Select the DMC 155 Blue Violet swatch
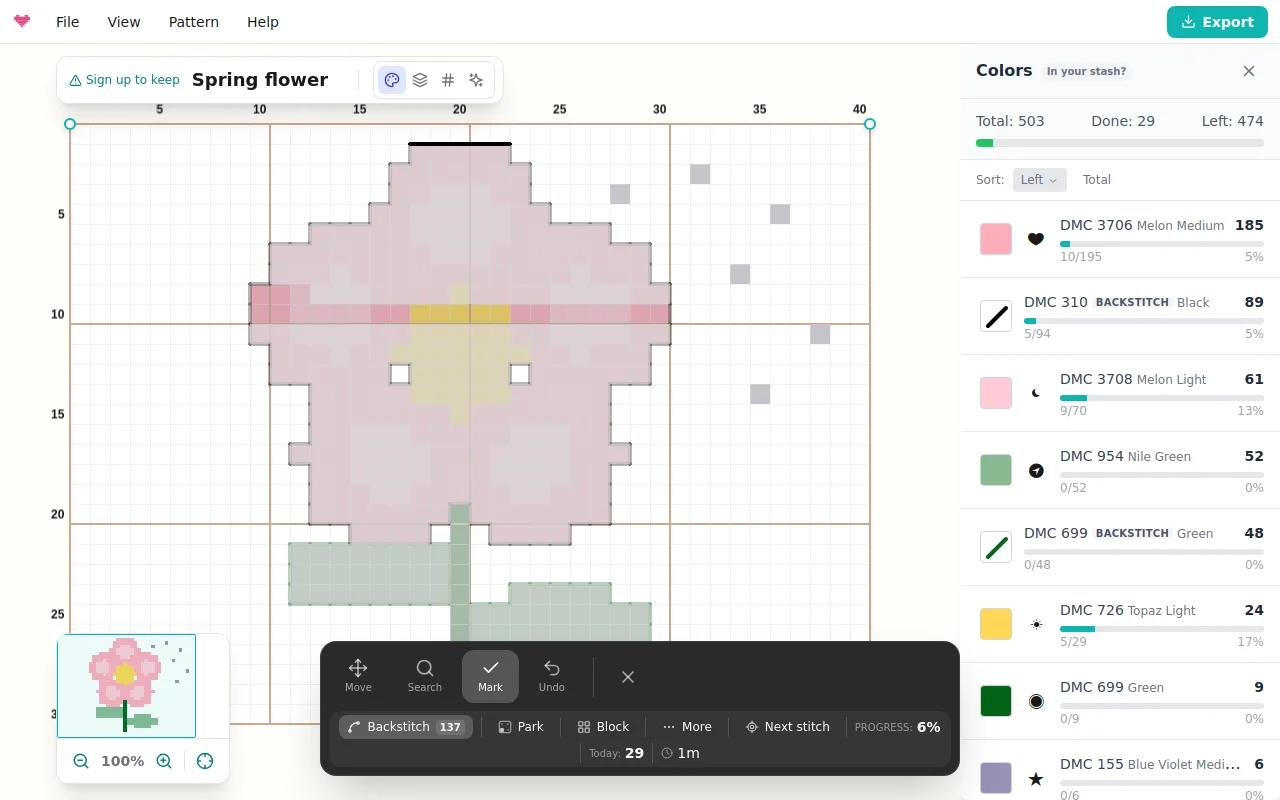The image size is (1280, 800). coord(996,778)
